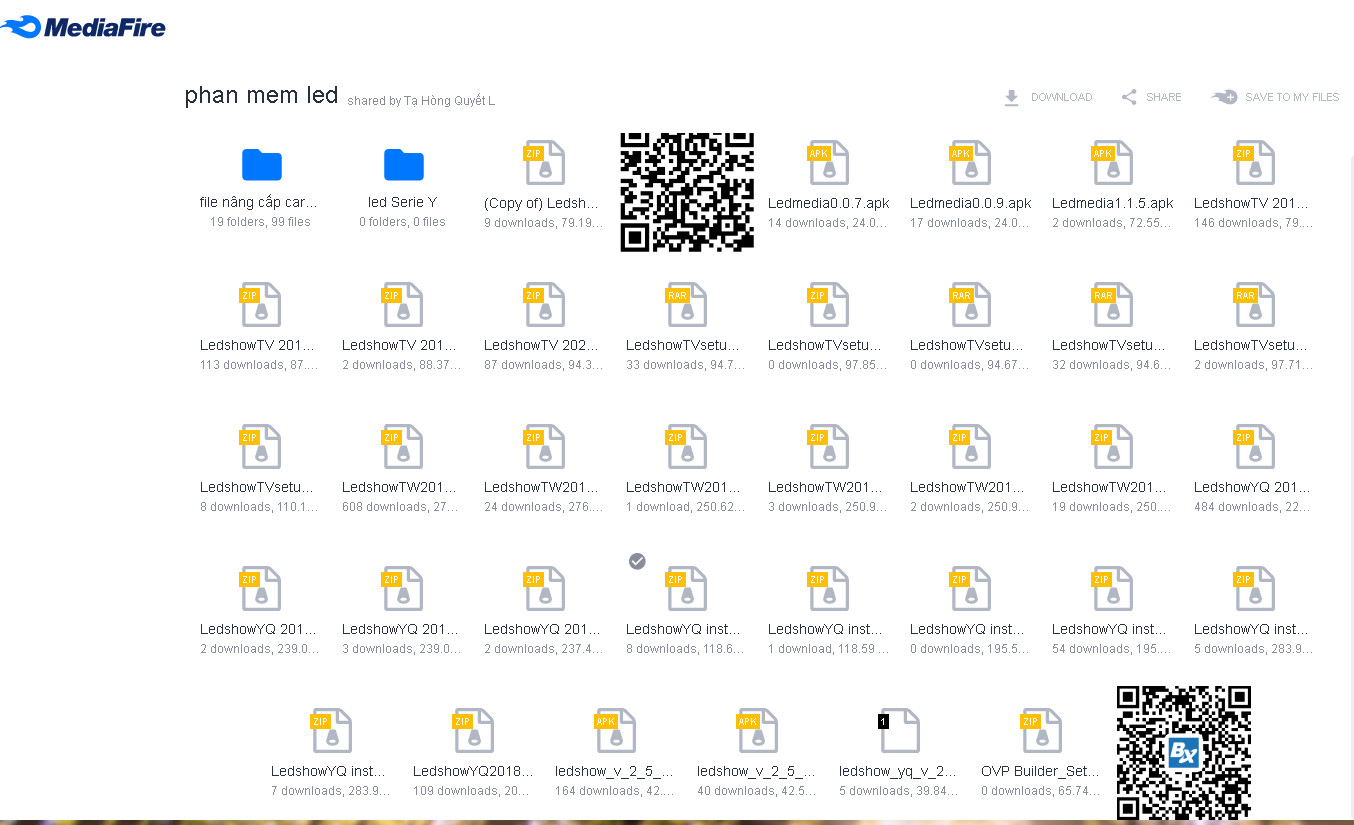The image size is (1354, 825).
Task: Click '0 folders, 0 files' text
Action: [x=403, y=222]
